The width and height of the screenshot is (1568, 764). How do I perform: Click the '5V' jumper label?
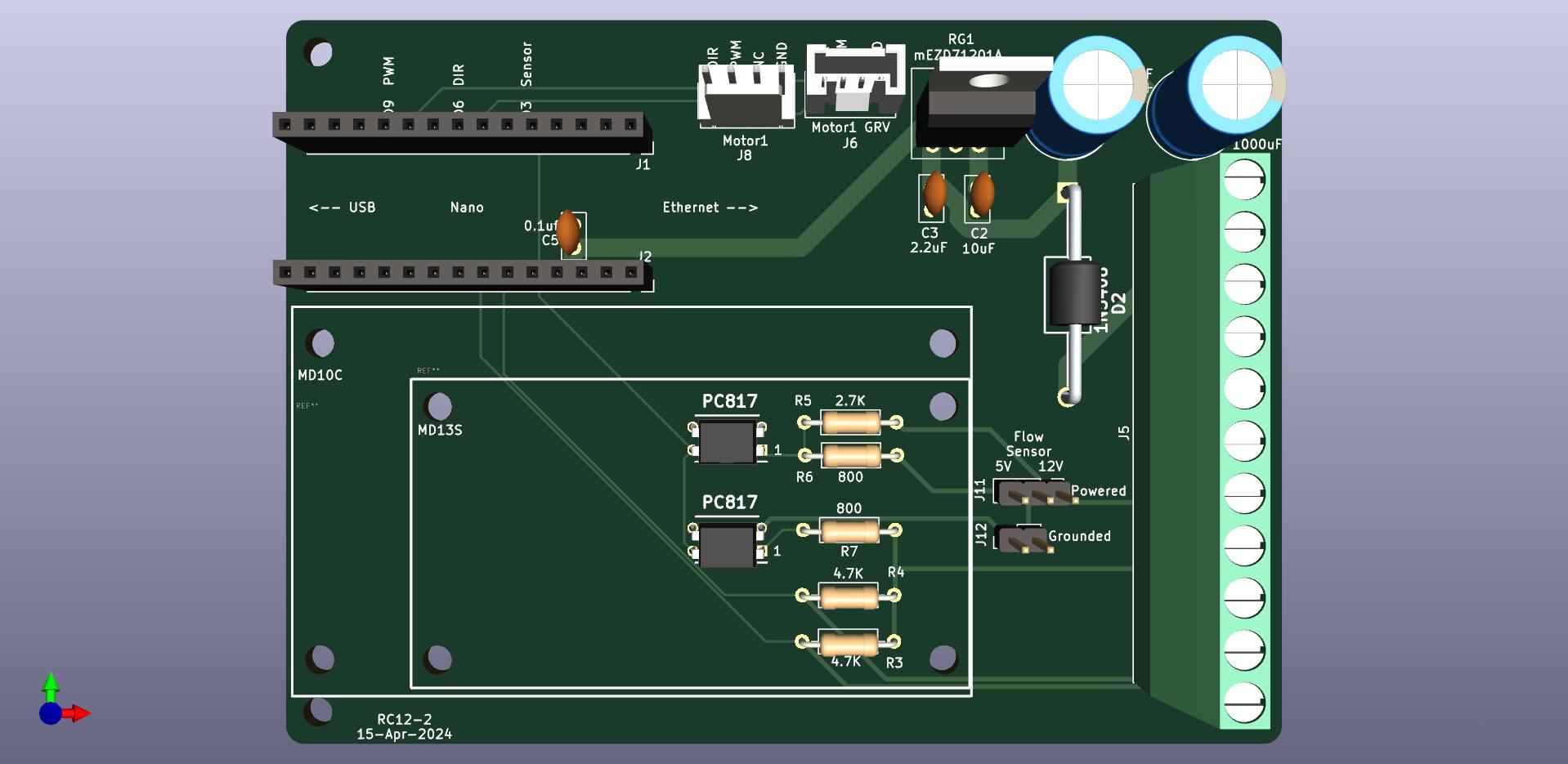click(x=1003, y=467)
